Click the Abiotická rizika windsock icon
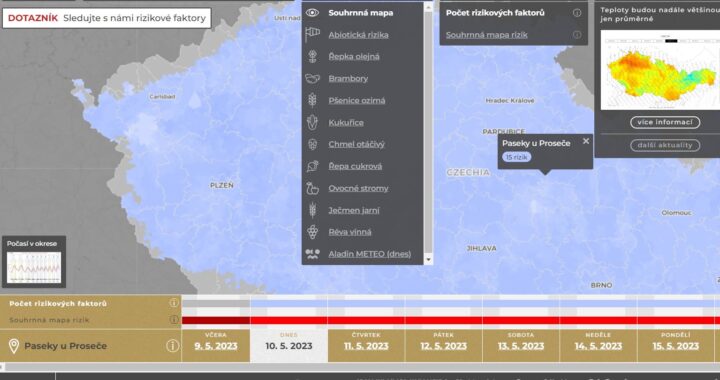 [x=312, y=34]
